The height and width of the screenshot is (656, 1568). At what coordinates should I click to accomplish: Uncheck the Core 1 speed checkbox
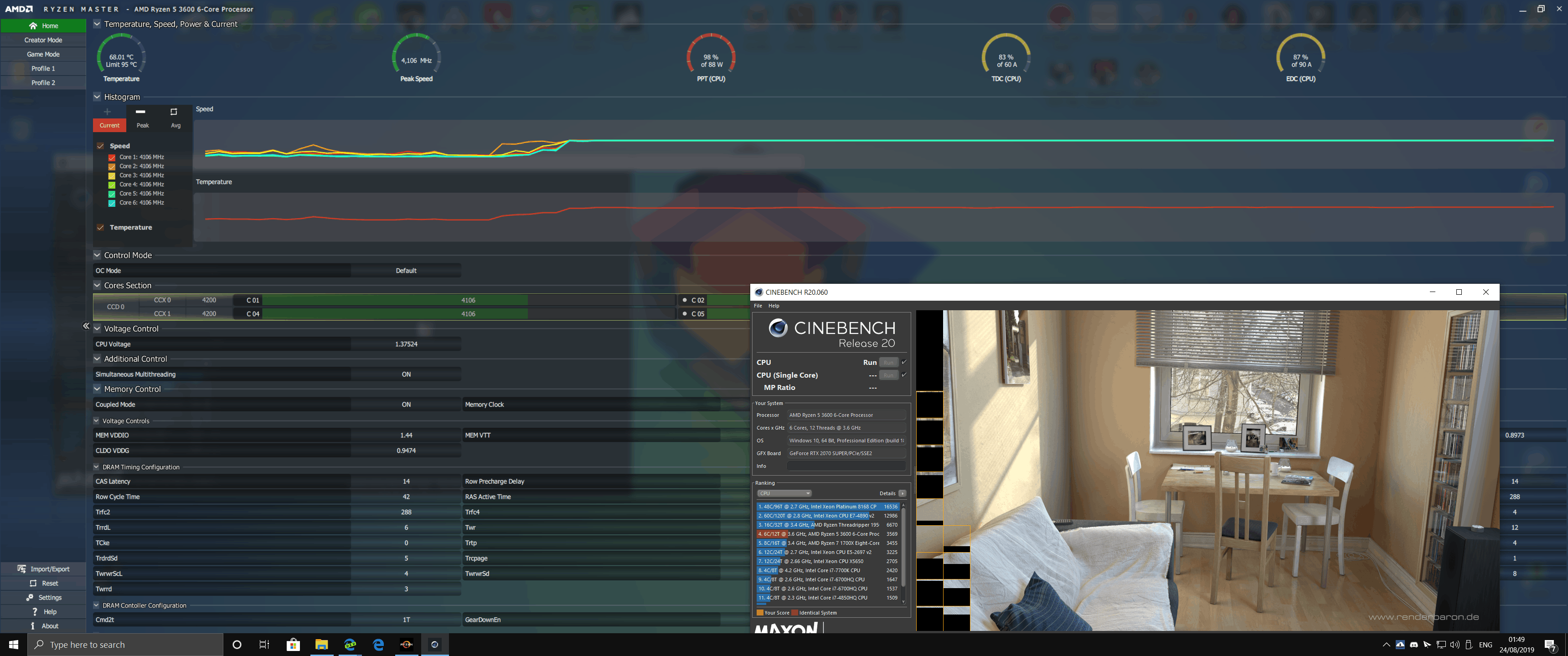pyautogui.click(x=112, y=157)
